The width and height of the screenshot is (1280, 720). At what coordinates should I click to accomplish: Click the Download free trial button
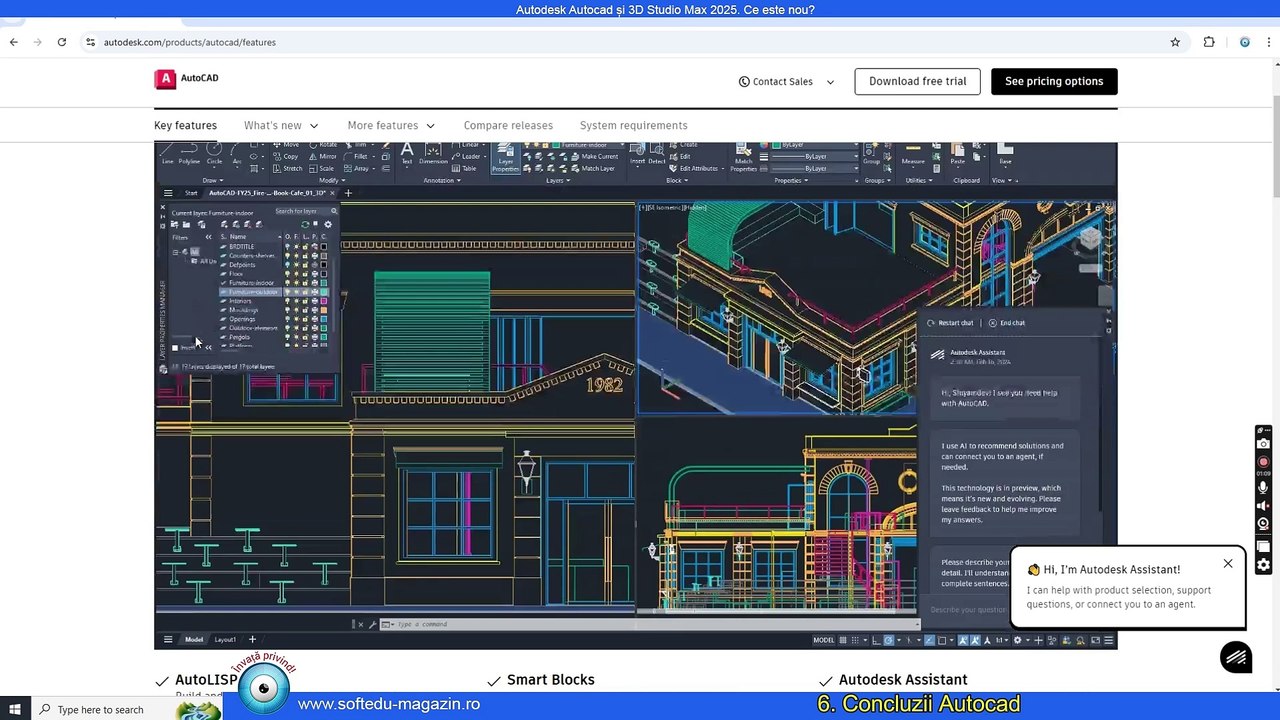[917, 82]
